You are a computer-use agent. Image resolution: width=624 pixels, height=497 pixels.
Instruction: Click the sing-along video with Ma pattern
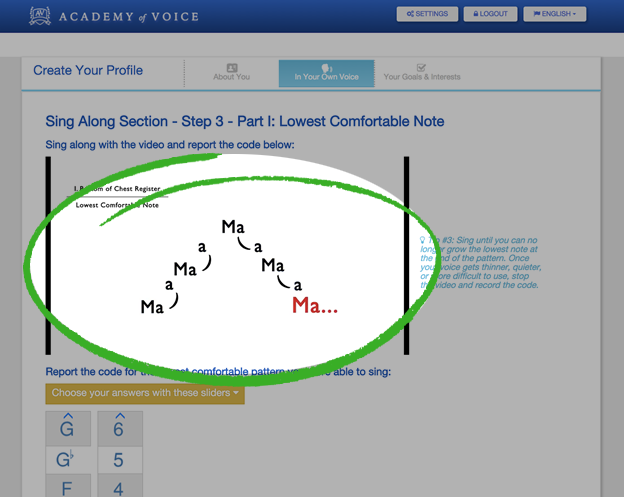click(227, 256)
